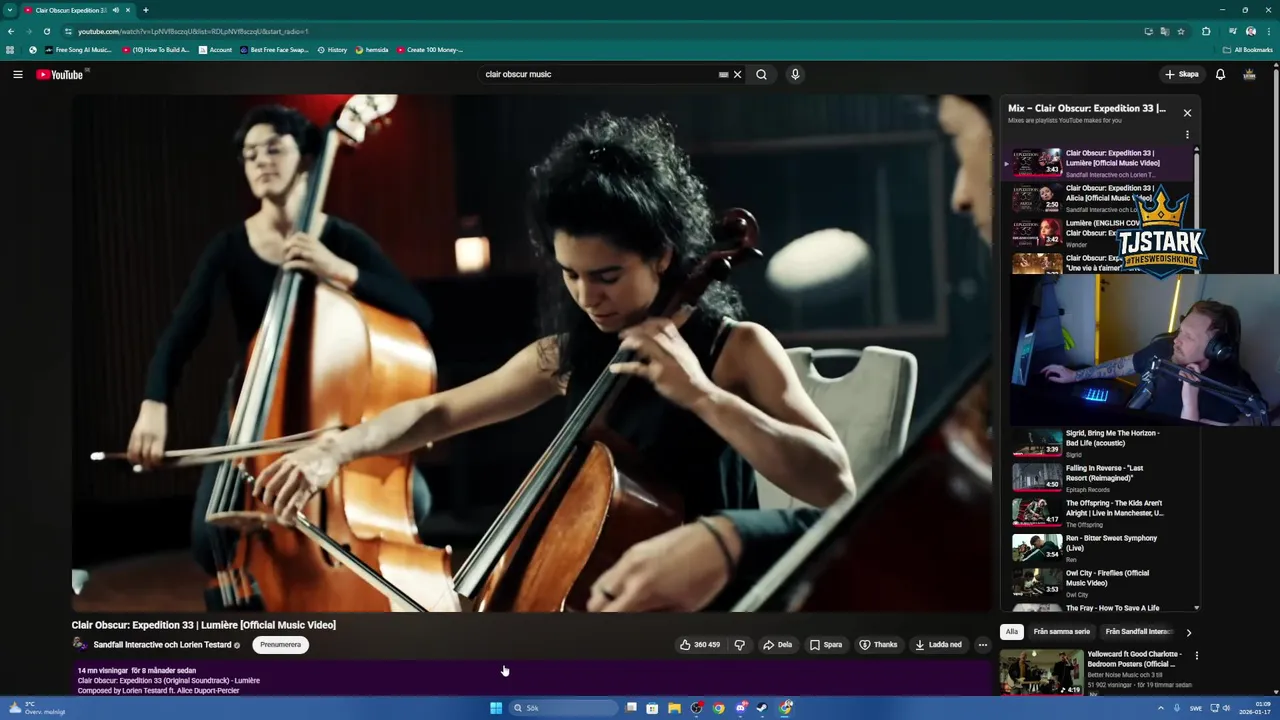1280x720 pixels.
Task: Play Ren Bitter Sweet Symphony Live
Action: [x=1098, y=548]
